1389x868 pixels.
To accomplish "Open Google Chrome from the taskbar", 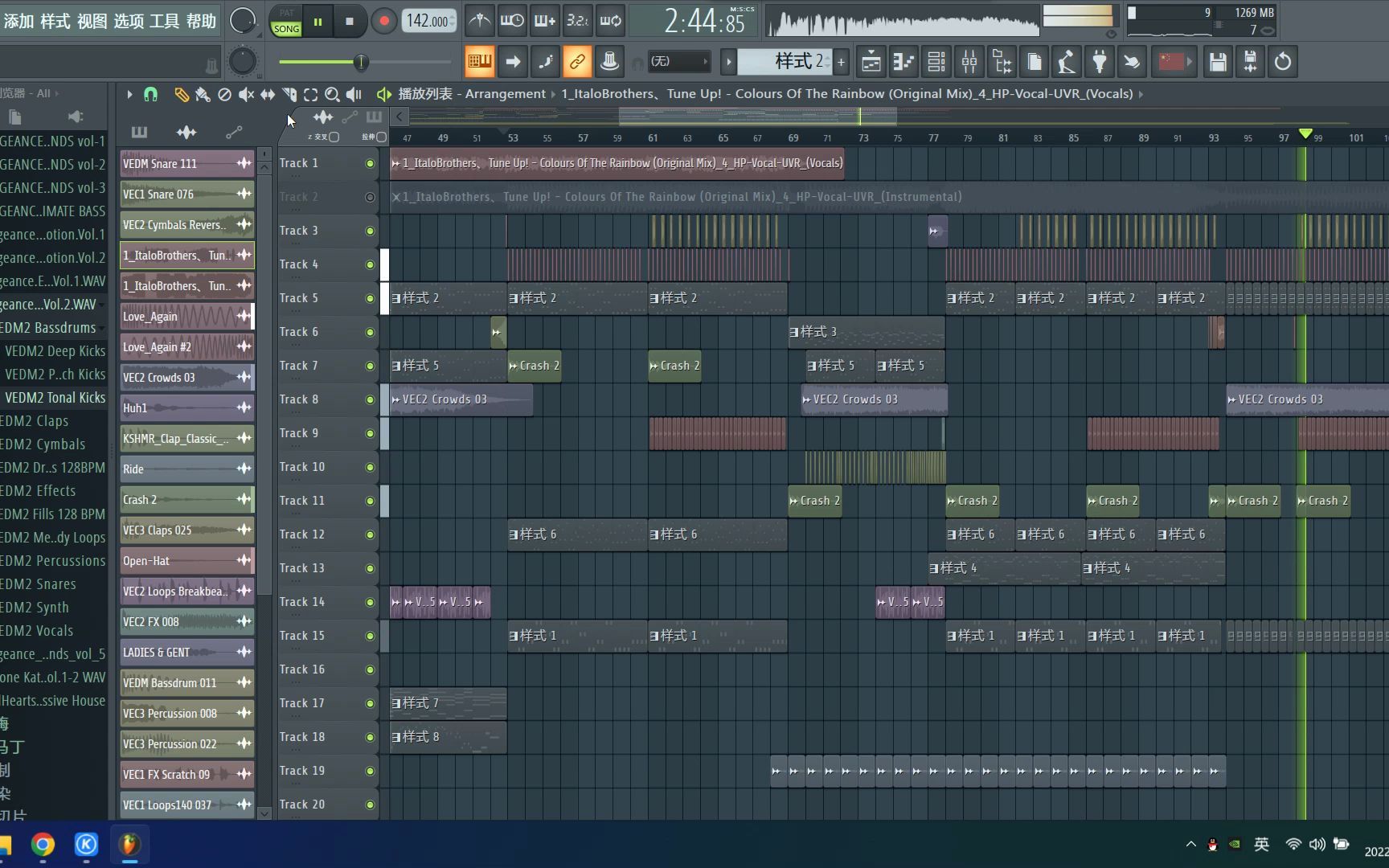I will 43,845.
